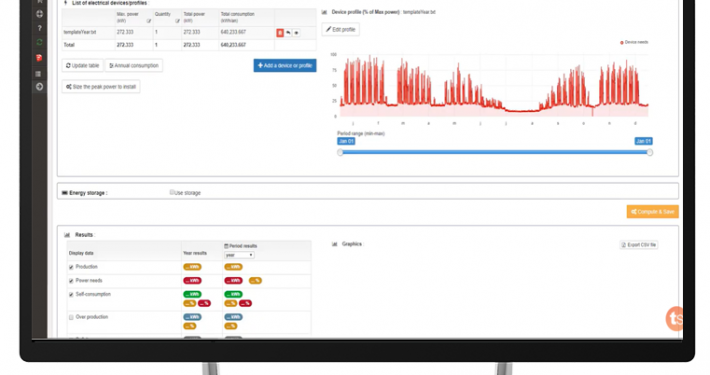Click the red delete icon for templateYear.txt
This screenshot has height=375, width=710.
pyautogui.click(x=280, y=33)
